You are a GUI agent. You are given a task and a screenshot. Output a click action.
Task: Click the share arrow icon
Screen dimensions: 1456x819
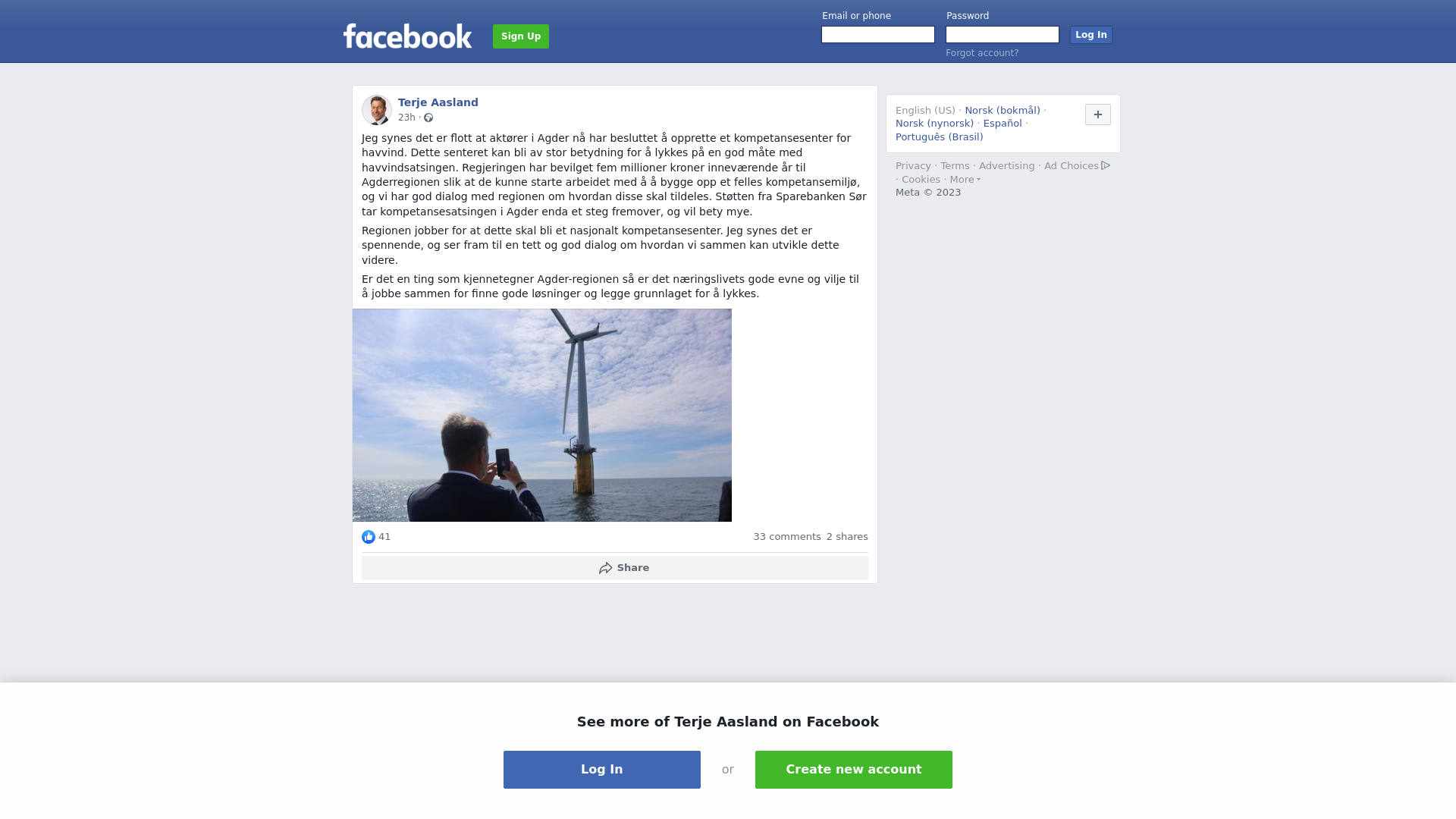[605, 568]
